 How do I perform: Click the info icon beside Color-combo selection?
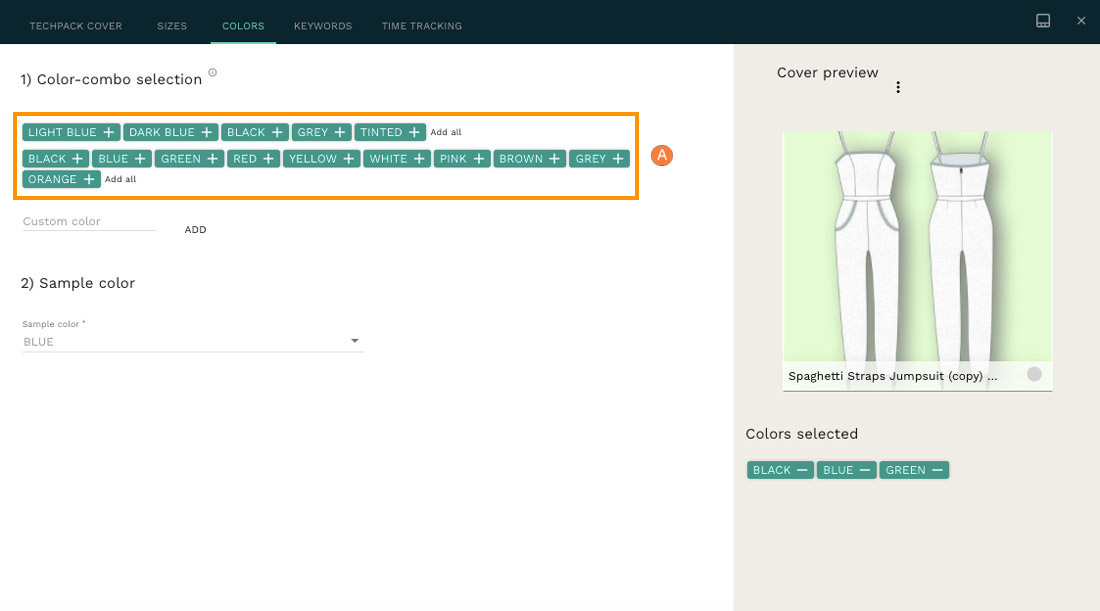click(x=211, y=72)
